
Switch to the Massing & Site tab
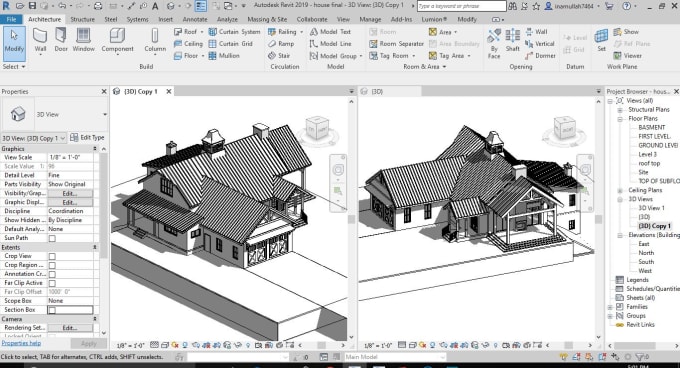(267, 20)
